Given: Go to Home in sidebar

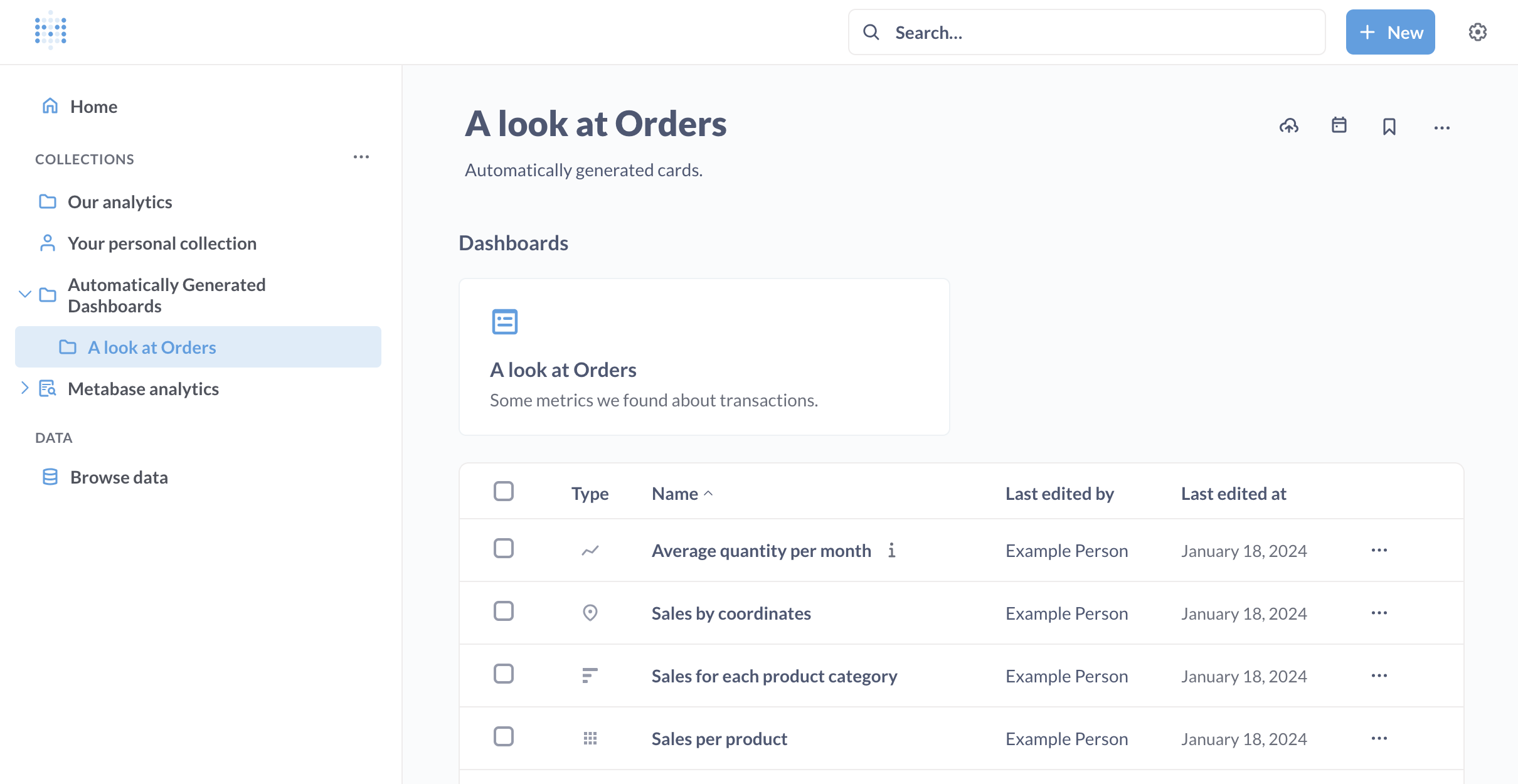Looking at the screenshot, I should [93, 107].
